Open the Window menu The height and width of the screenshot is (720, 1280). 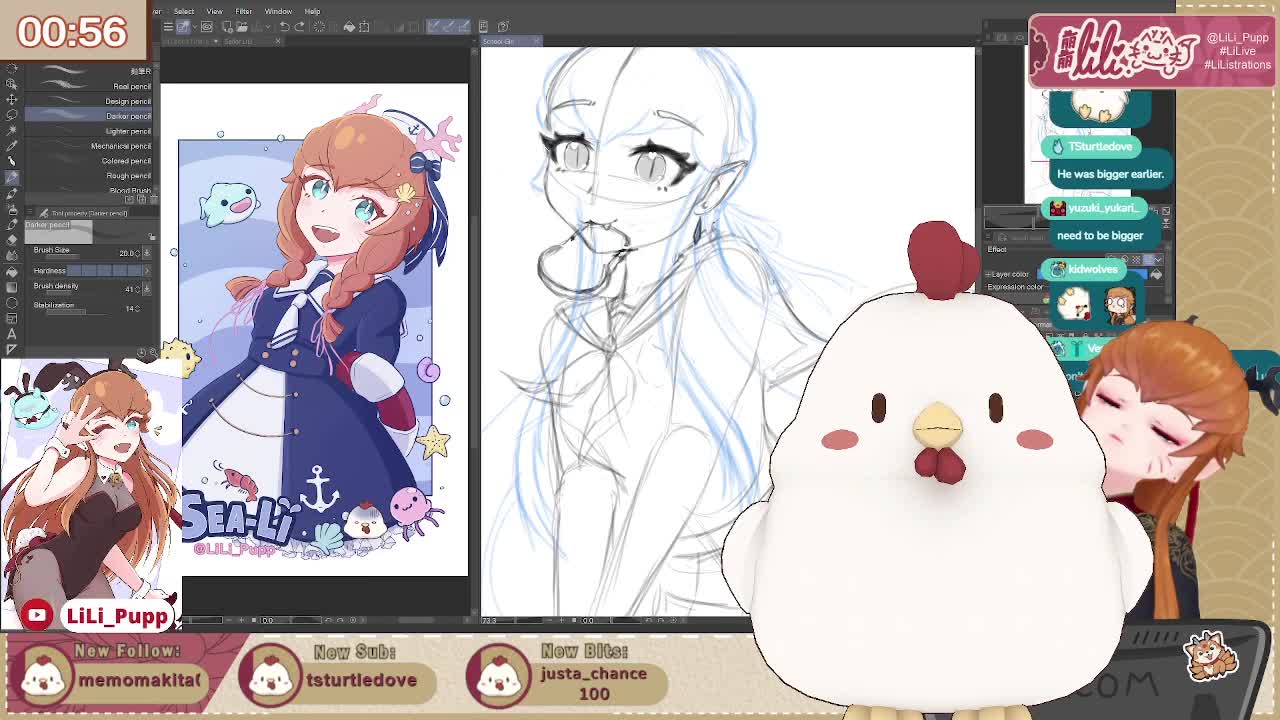(278, 11)
